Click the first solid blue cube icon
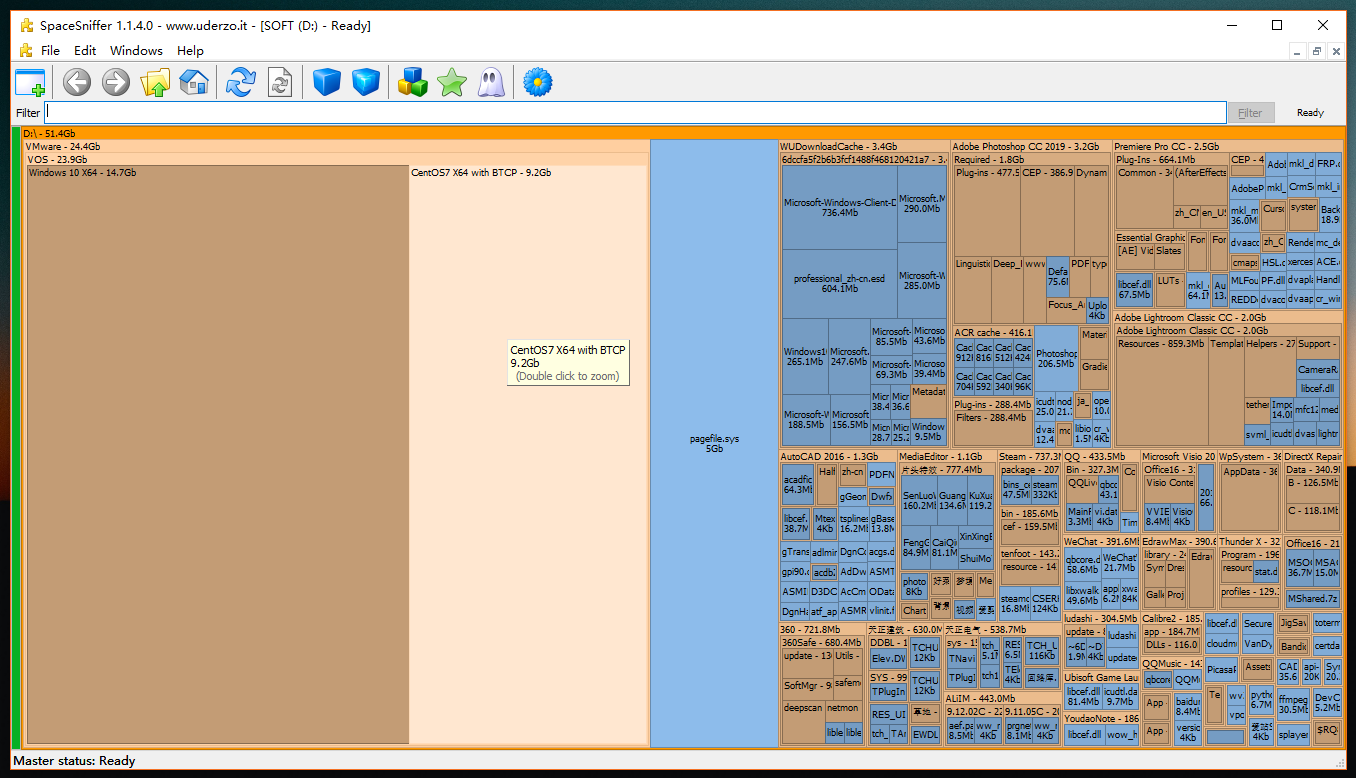 point(327,82)
